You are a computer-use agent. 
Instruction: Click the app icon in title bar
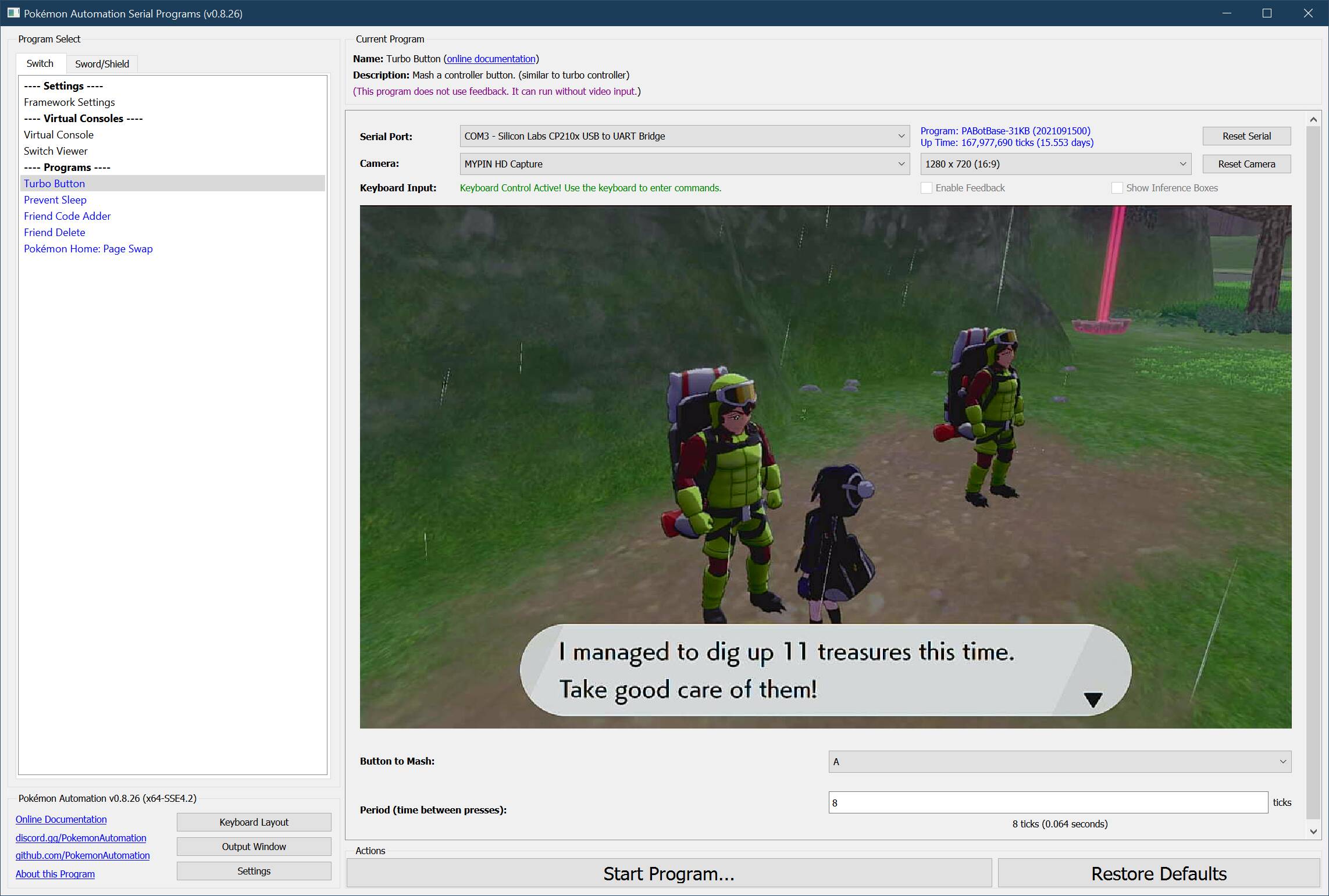pyautogui.click(x=13, y=13)
